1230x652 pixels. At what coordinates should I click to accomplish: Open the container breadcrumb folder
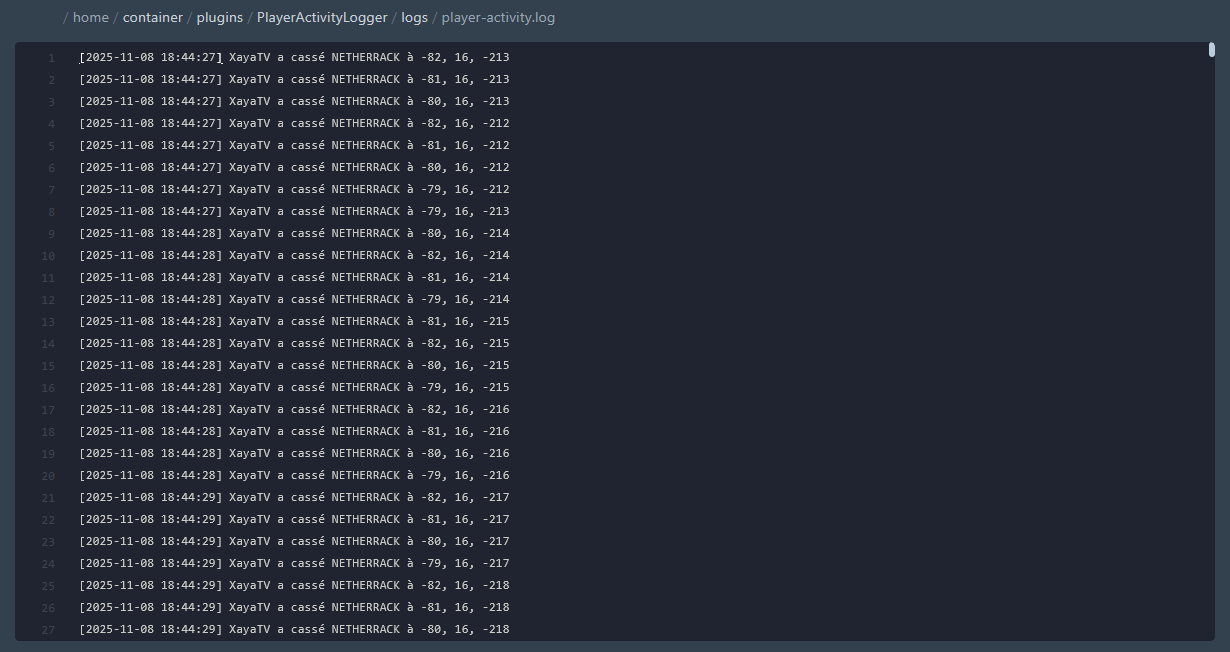pyautogui.click(x=152, y=18)
